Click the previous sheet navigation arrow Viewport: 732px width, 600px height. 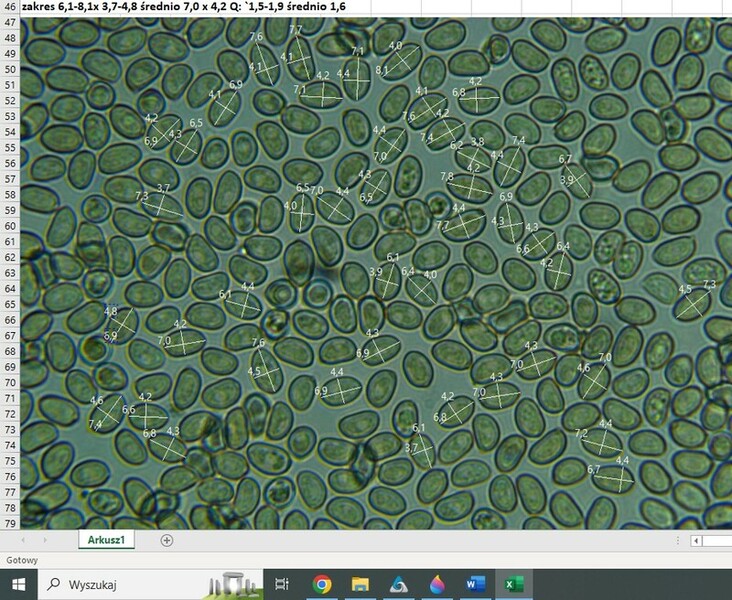pyautogui.click(x=23, y=540)
